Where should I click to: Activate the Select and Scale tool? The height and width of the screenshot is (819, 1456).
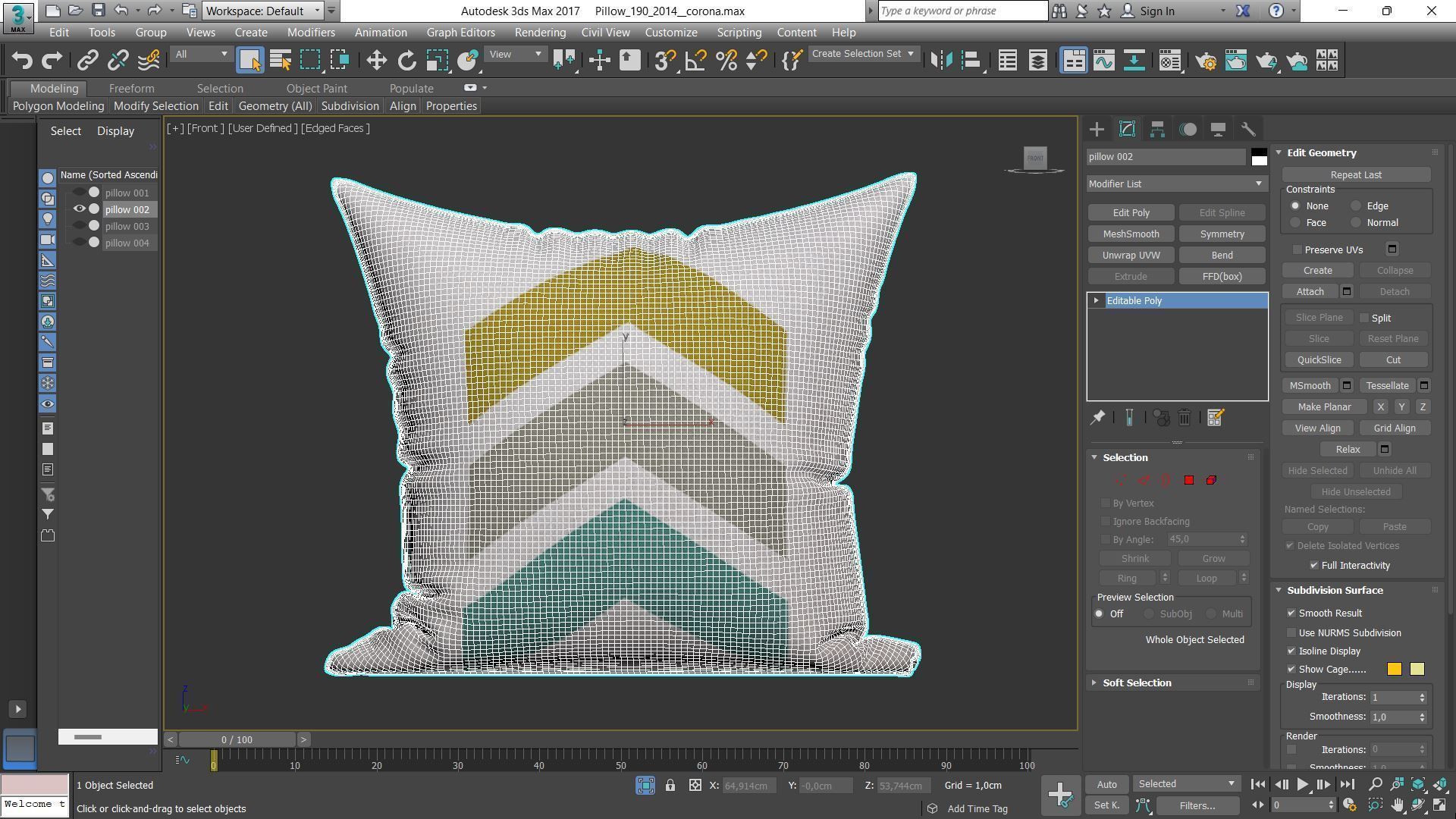[x=438, y=61]
